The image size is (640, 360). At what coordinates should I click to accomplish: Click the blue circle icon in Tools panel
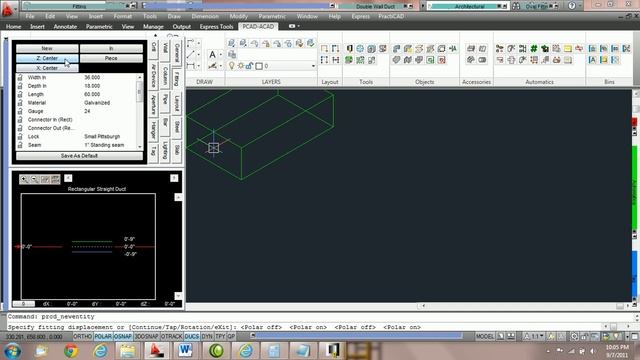(x=360, y=49)
